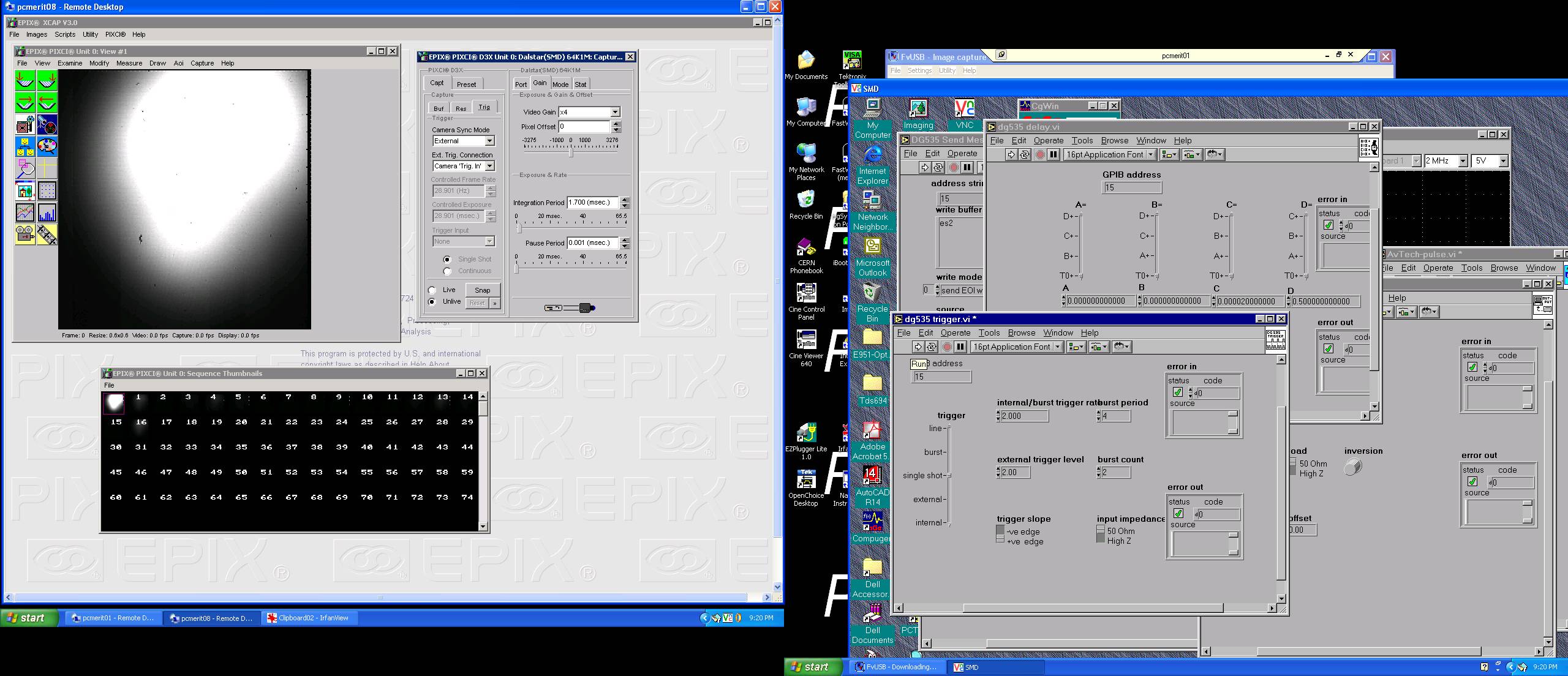The width and height of the screenshot is (1568, 676).
Task: Select the Unlive radio button in capture dialog
Action: (432, 302)
